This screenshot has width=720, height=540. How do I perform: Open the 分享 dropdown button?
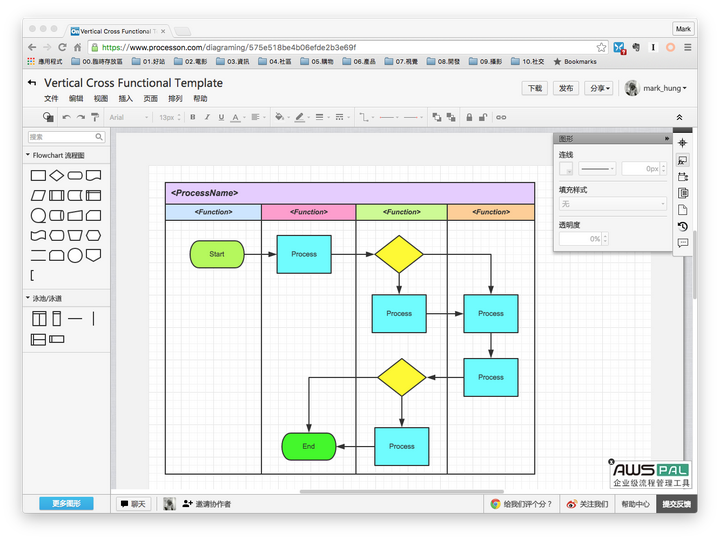click(599, 88)
